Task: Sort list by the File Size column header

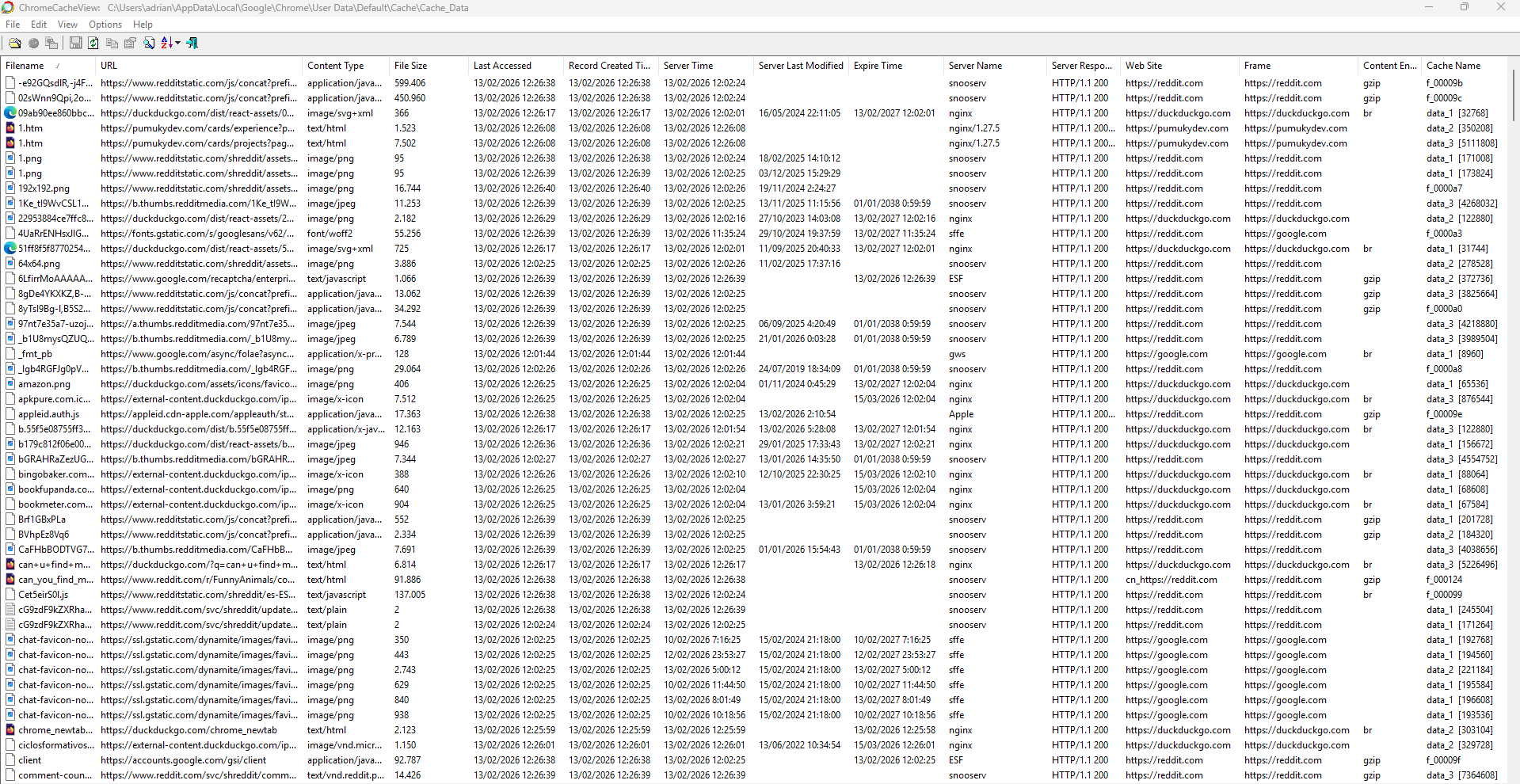Action: tap(410, 66)
